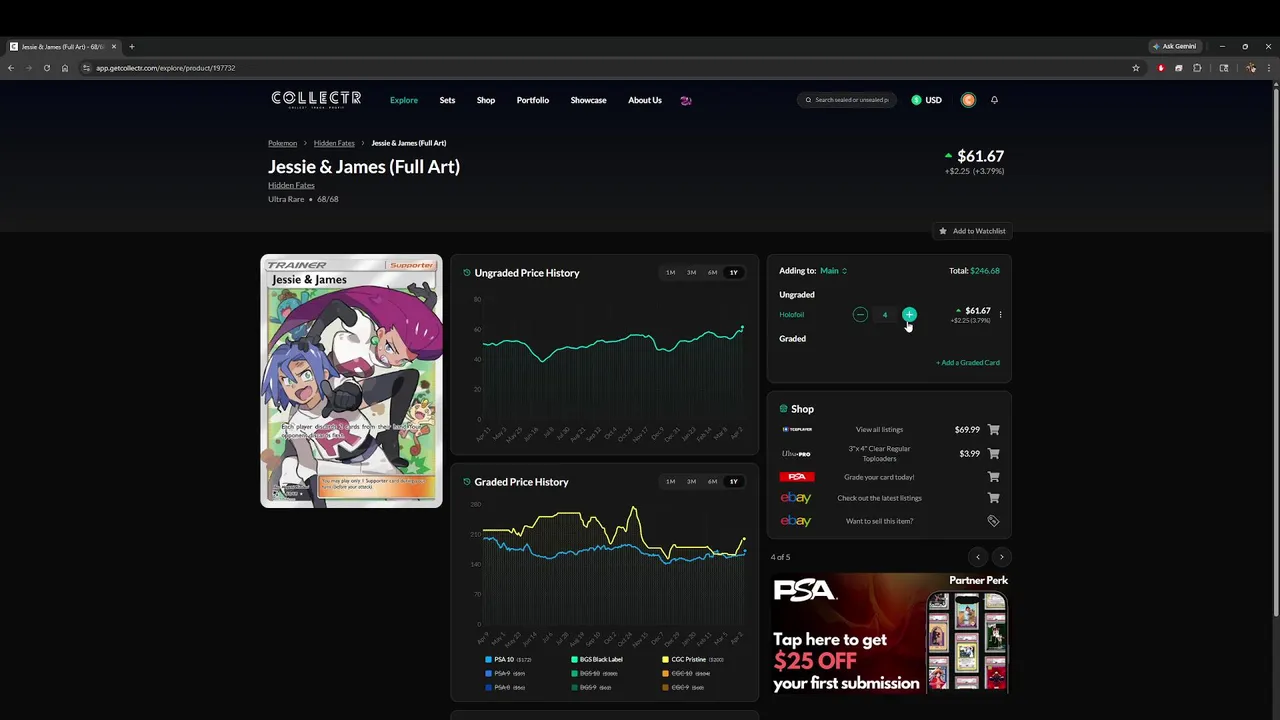Image resolution: width=1280 pixels, height=720 pixels.
Task: Go to next partner perk
Action: pyautogui.click(x=1001, y=557)
